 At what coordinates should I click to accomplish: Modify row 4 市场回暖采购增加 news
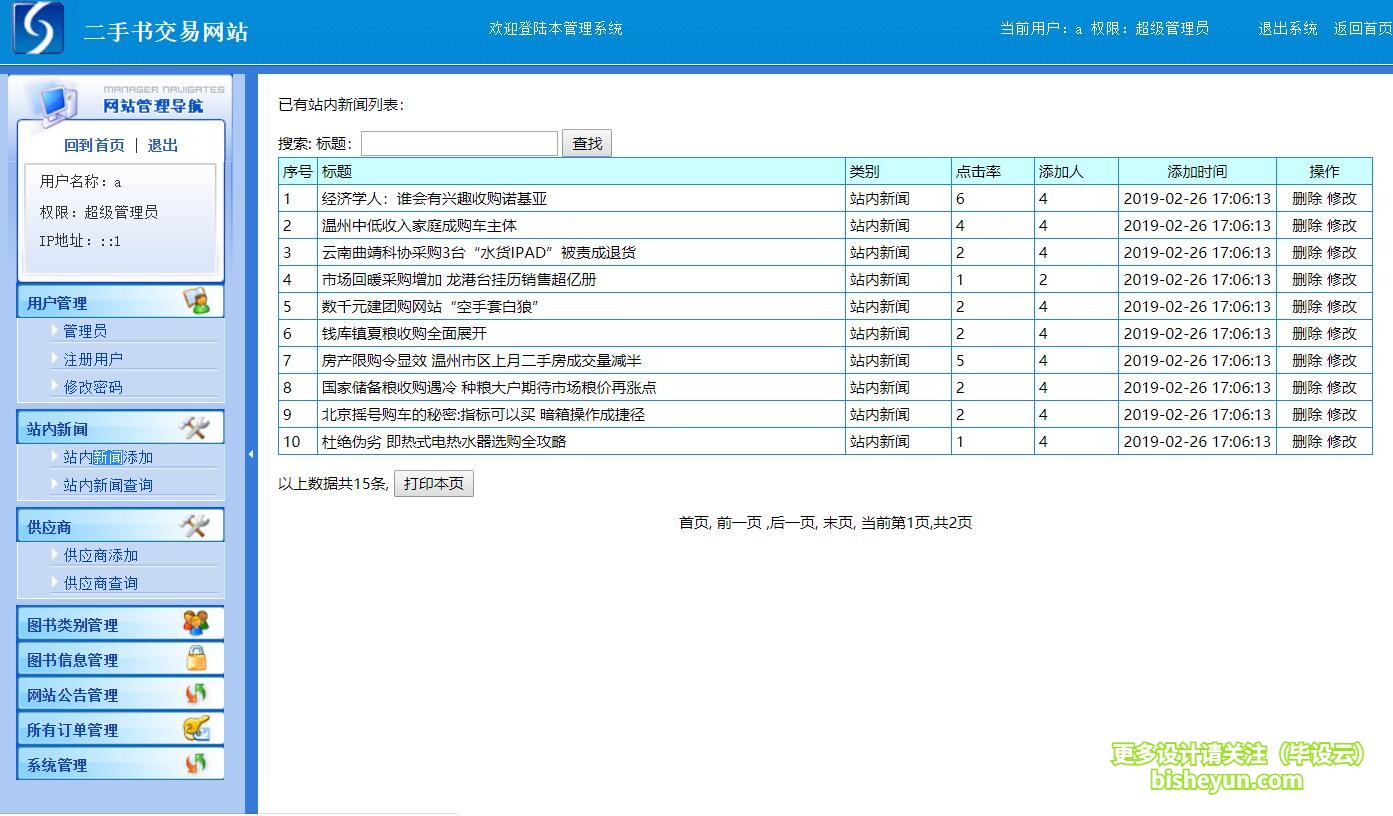pyautogui.click(x=1342, y=279)
